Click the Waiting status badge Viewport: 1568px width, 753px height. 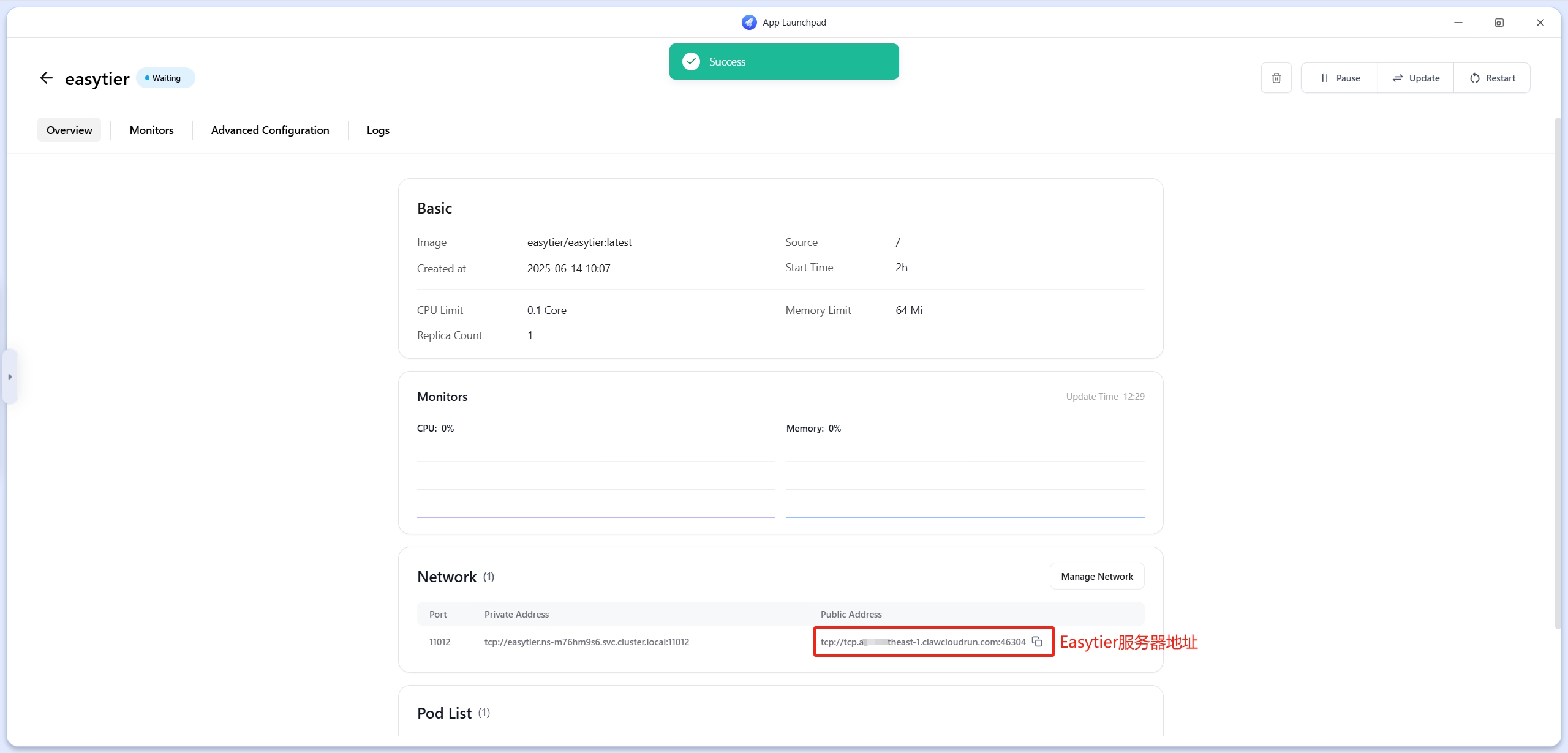coord(165,78)
